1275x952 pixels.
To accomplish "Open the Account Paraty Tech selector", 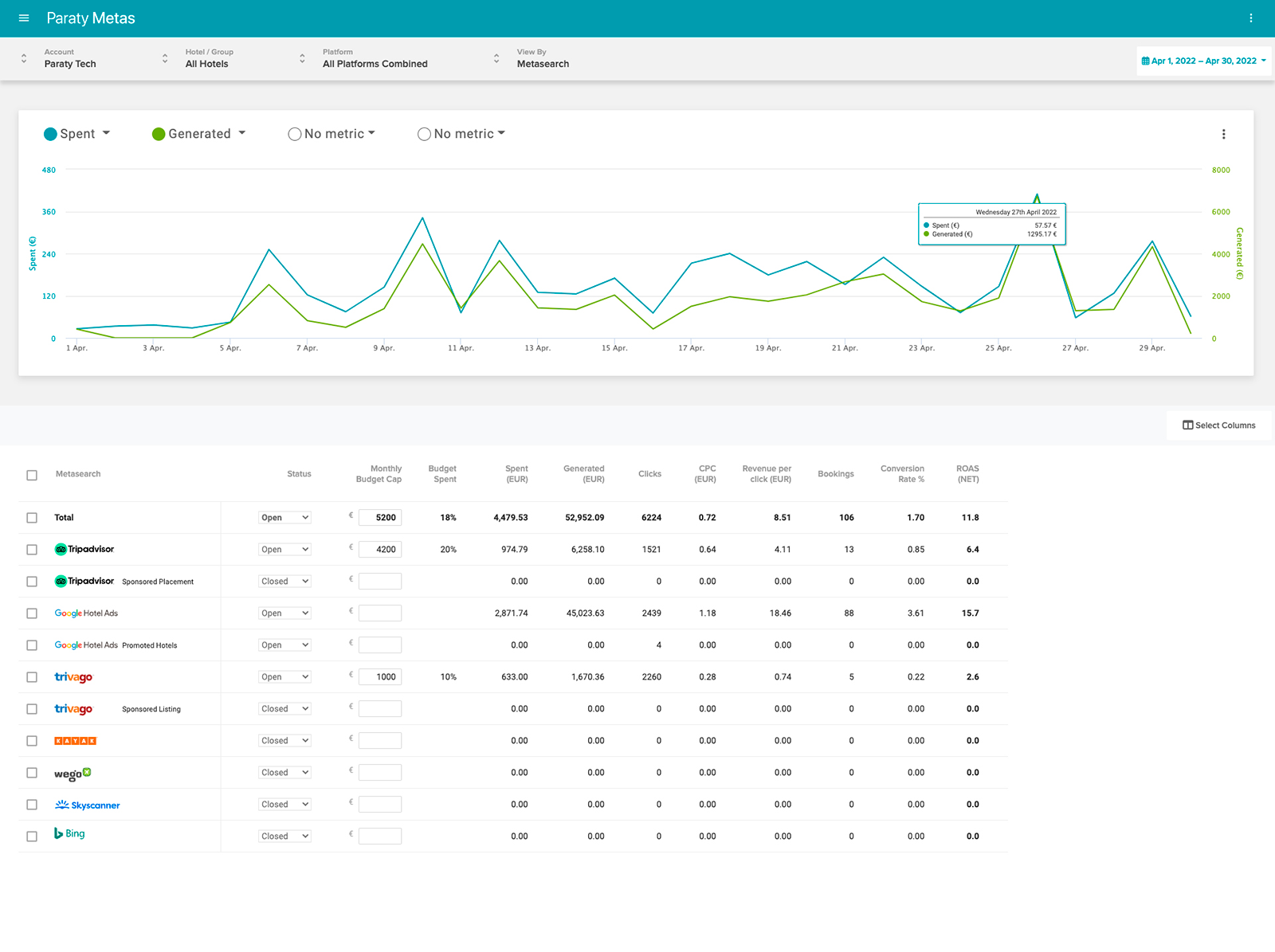I will [x=70, y=58].
